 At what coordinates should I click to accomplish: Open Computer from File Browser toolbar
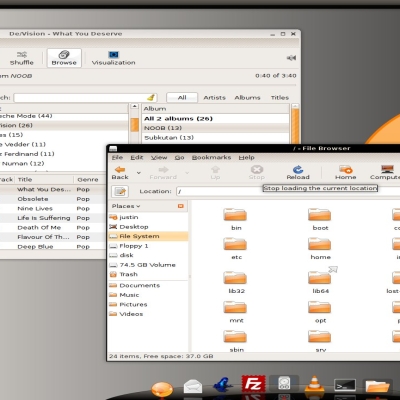tap(385, 172)
